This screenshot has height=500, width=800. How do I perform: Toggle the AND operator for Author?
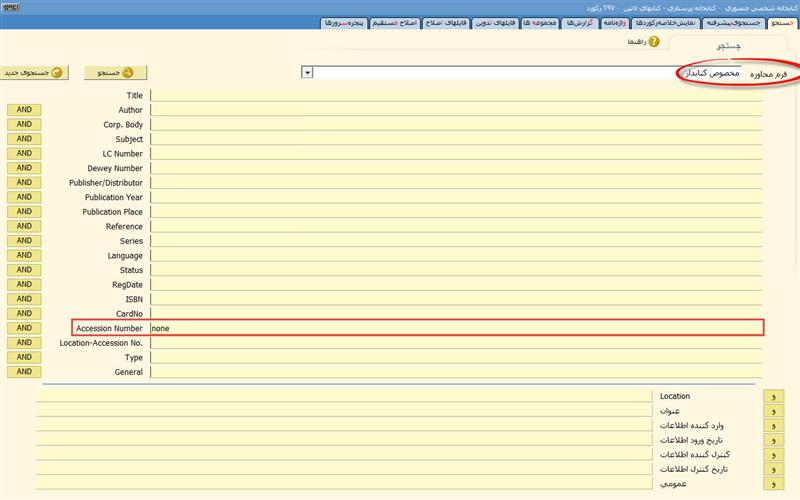point(24,110)
